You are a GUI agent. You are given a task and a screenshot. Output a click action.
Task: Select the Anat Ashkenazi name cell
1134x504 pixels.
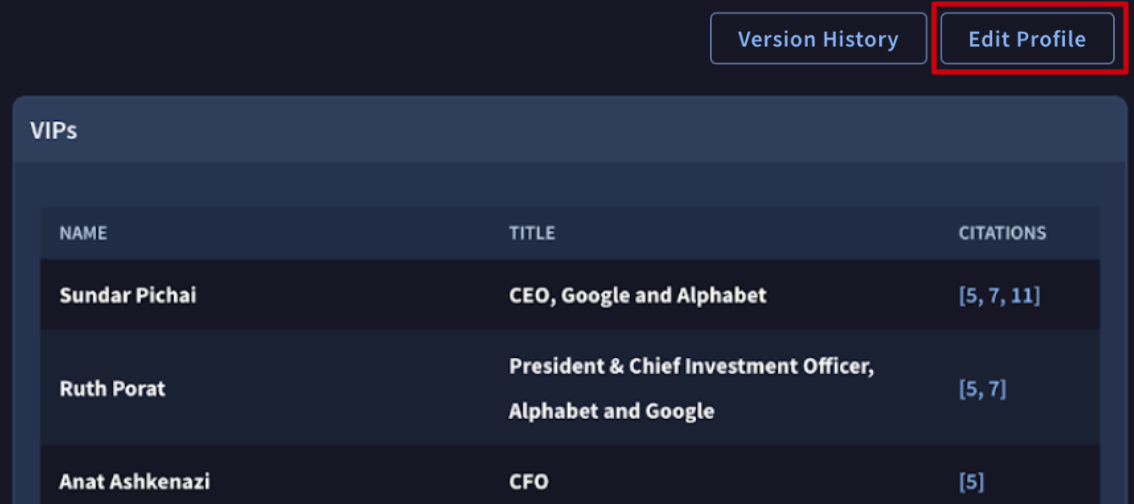(x=134, y=481)
